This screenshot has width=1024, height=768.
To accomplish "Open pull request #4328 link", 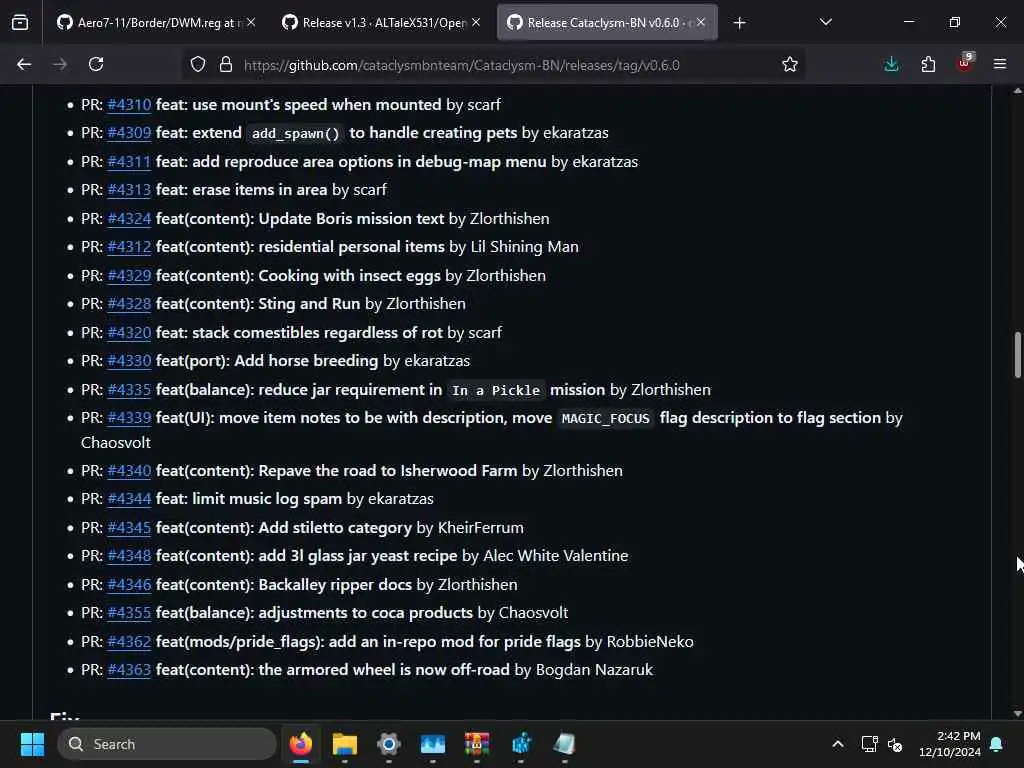I will pos(129,304).
